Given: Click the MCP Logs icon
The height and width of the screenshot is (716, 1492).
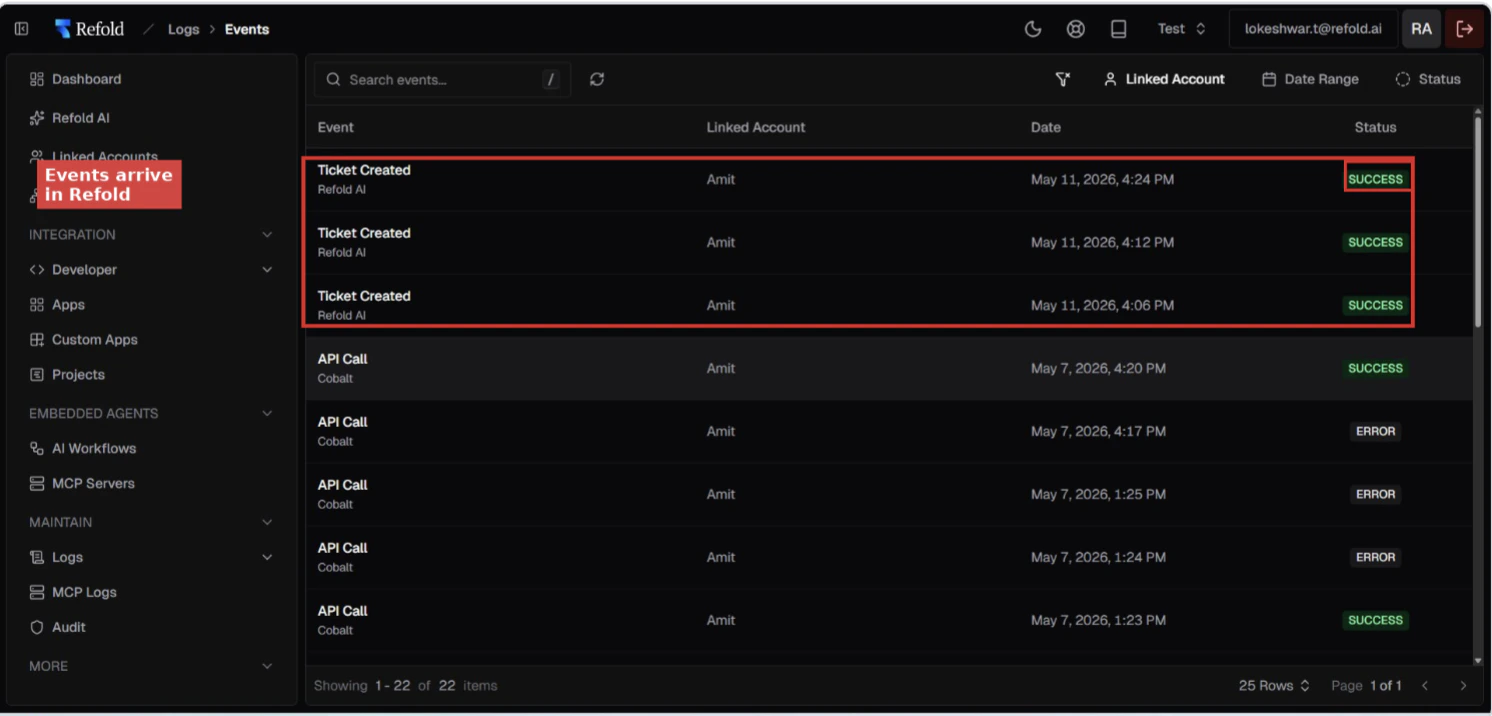Looking at the screenshot, I should pos(37,592).
